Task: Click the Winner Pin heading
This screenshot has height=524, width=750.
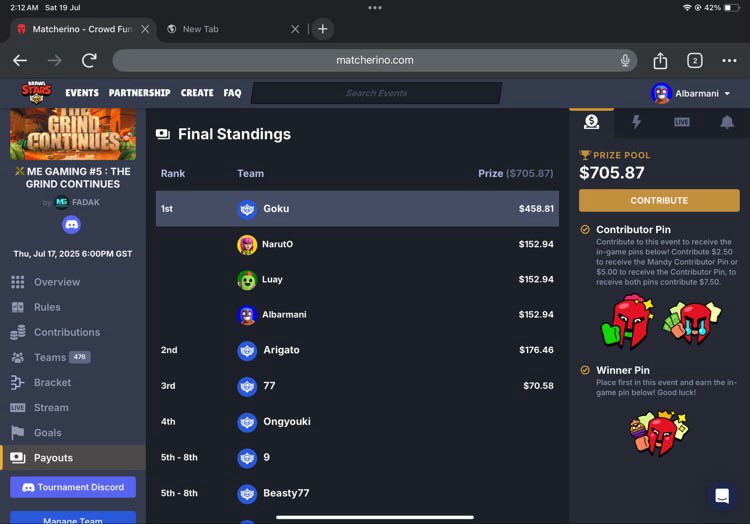Action: (x=623, y=370)
